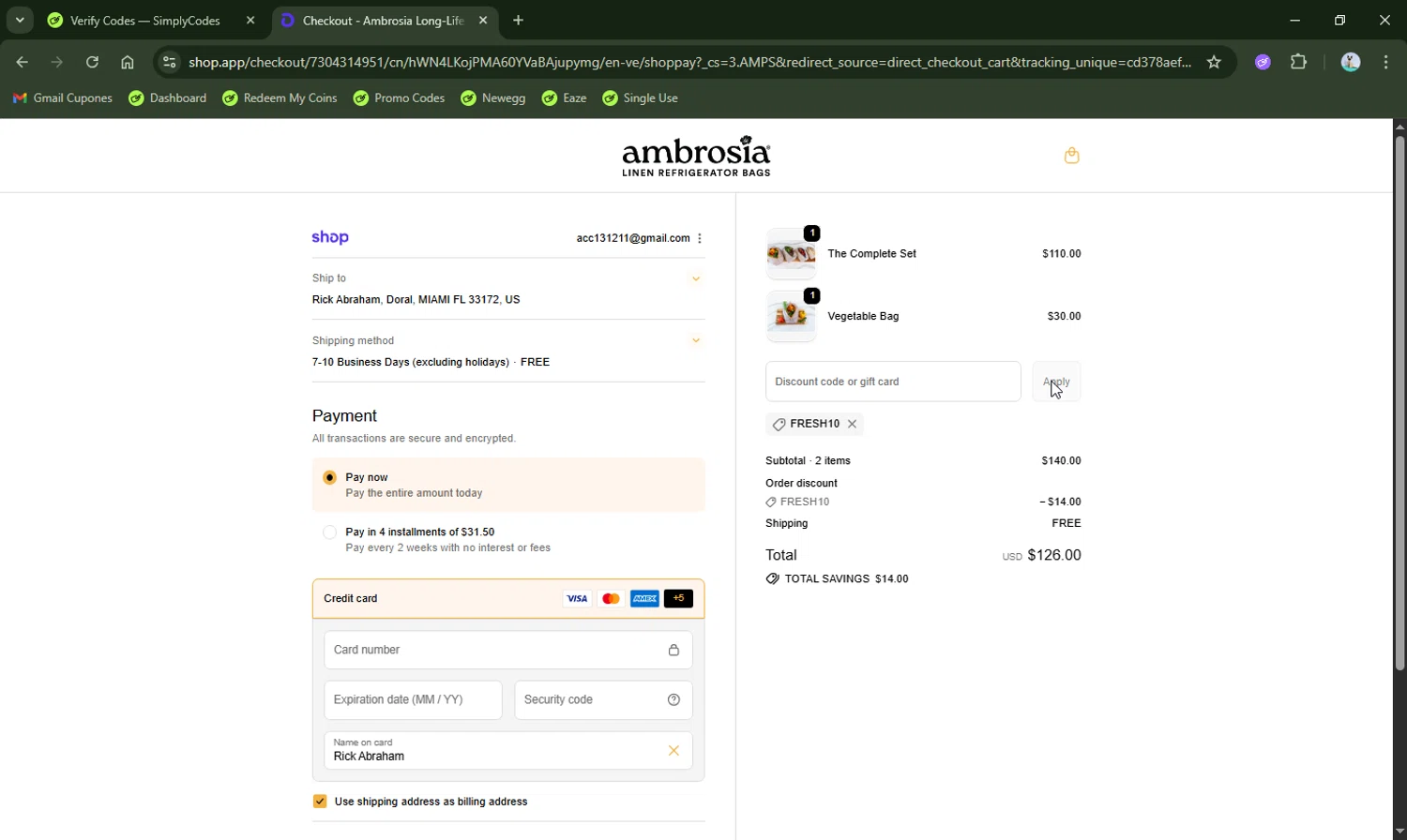This screenshot has width=1407, height=840.
Task: Open the Chrome three-dot menu
Action: (x=1386, y=62)
